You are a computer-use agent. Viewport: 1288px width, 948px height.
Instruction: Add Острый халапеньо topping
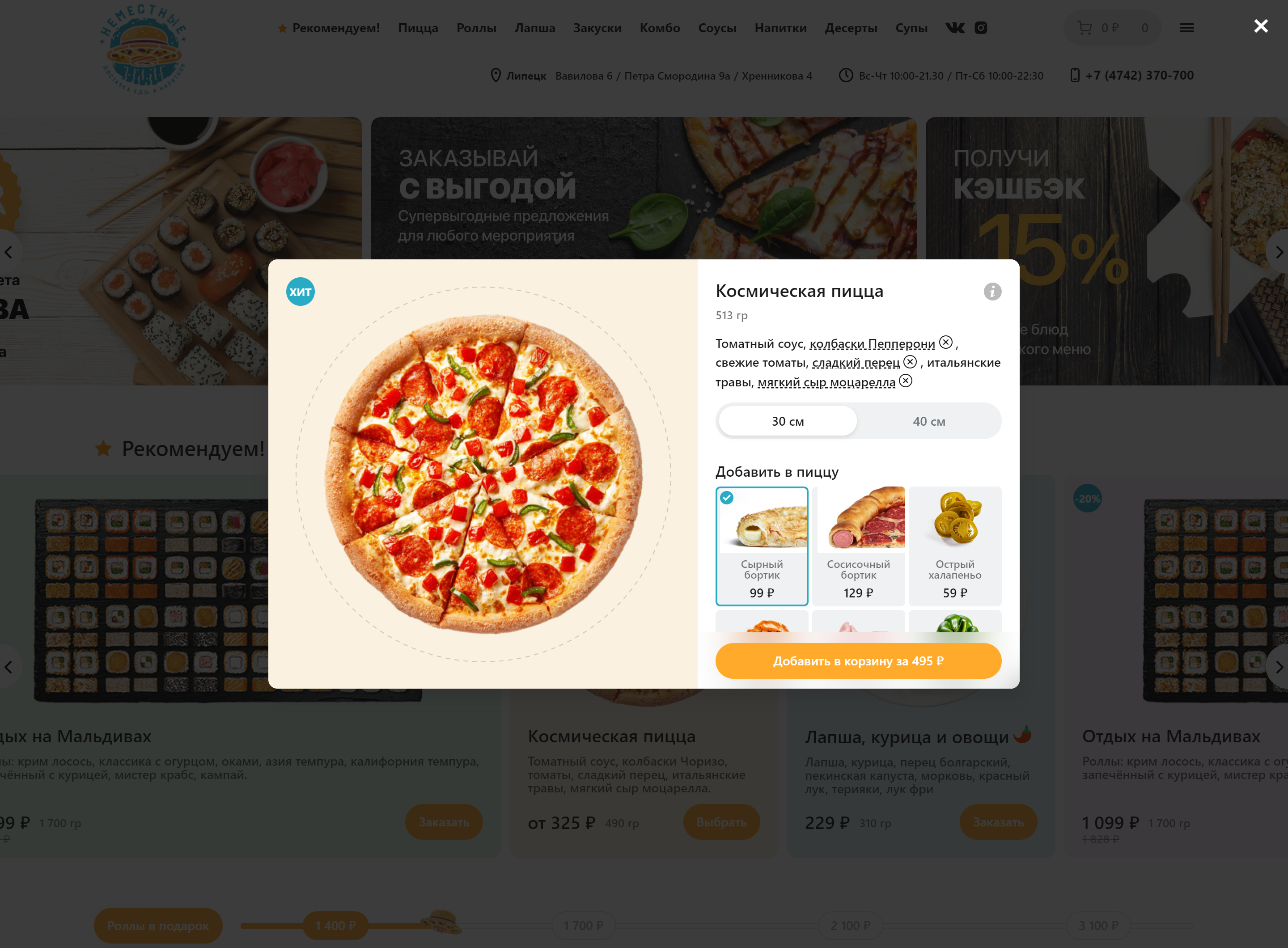pyautogui.click(x=955, y=546)
